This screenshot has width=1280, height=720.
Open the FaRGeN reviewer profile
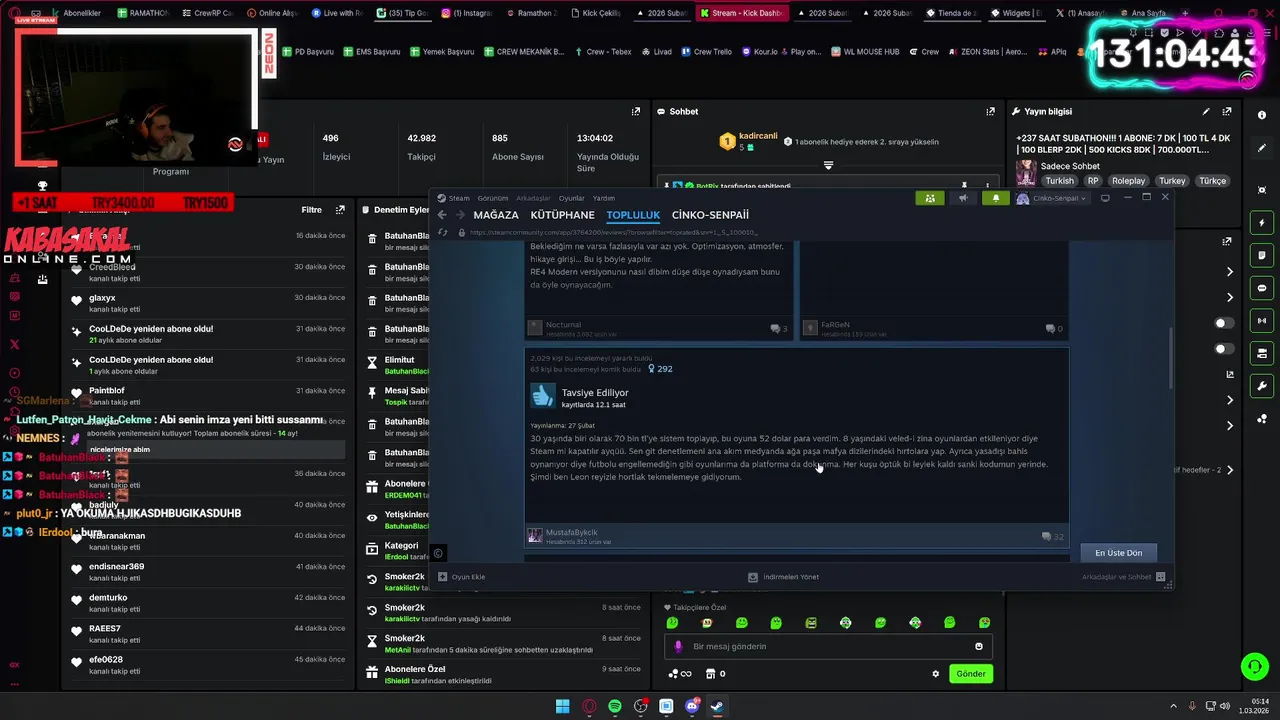pyautogui.click(x=835, y=324)
